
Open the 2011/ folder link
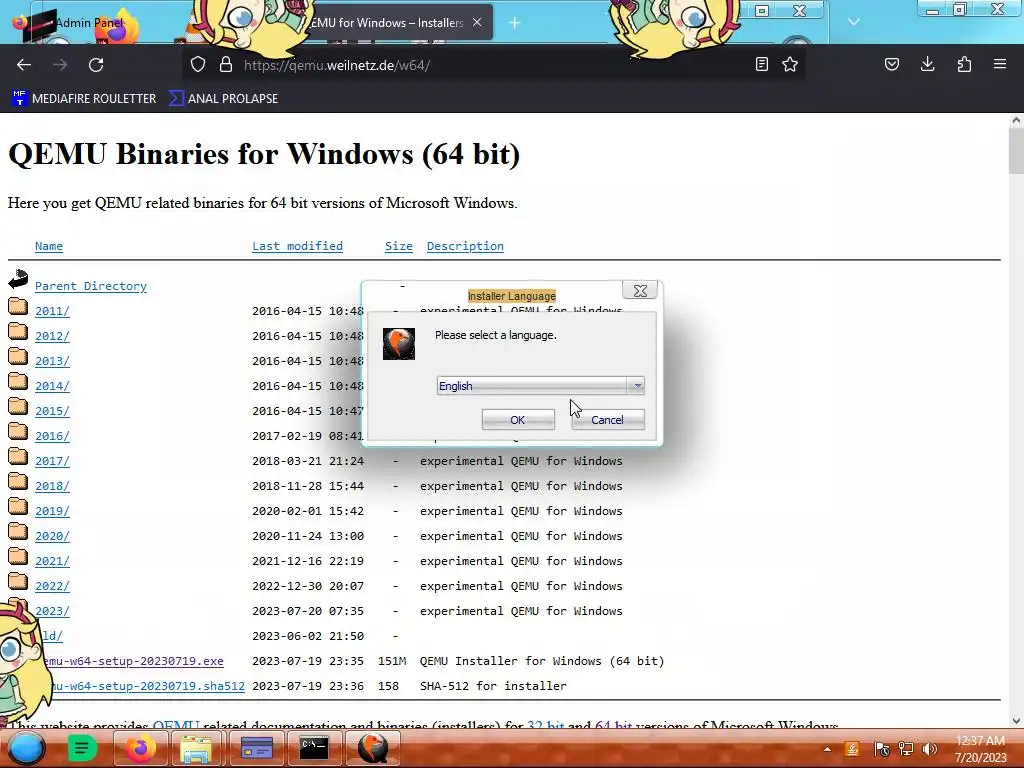(x=52, y=311)
